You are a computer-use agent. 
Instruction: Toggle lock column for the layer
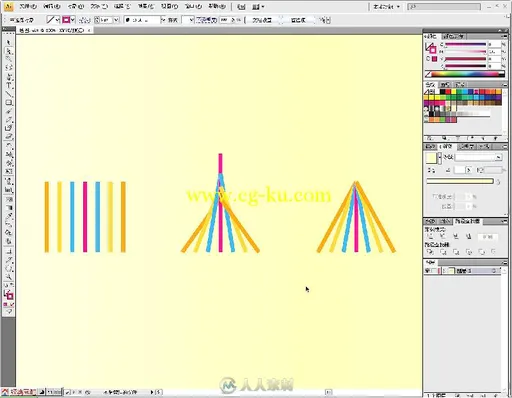pyautogui.click(x=434, y=271)
